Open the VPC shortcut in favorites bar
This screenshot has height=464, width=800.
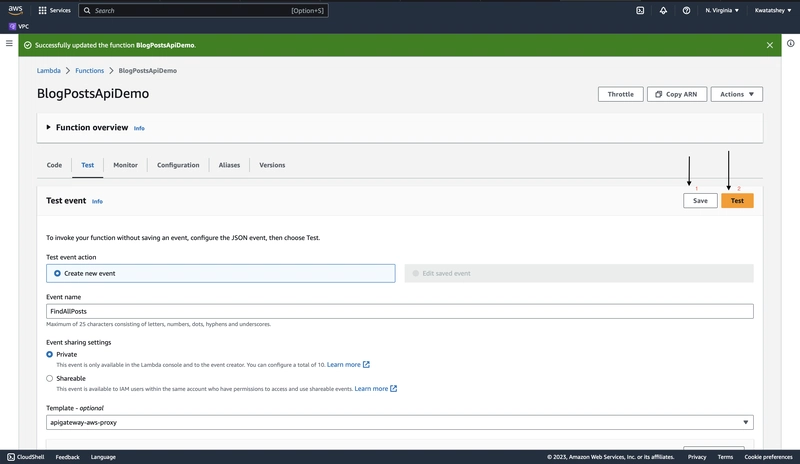pyautogui.click(x=19, y=26)
